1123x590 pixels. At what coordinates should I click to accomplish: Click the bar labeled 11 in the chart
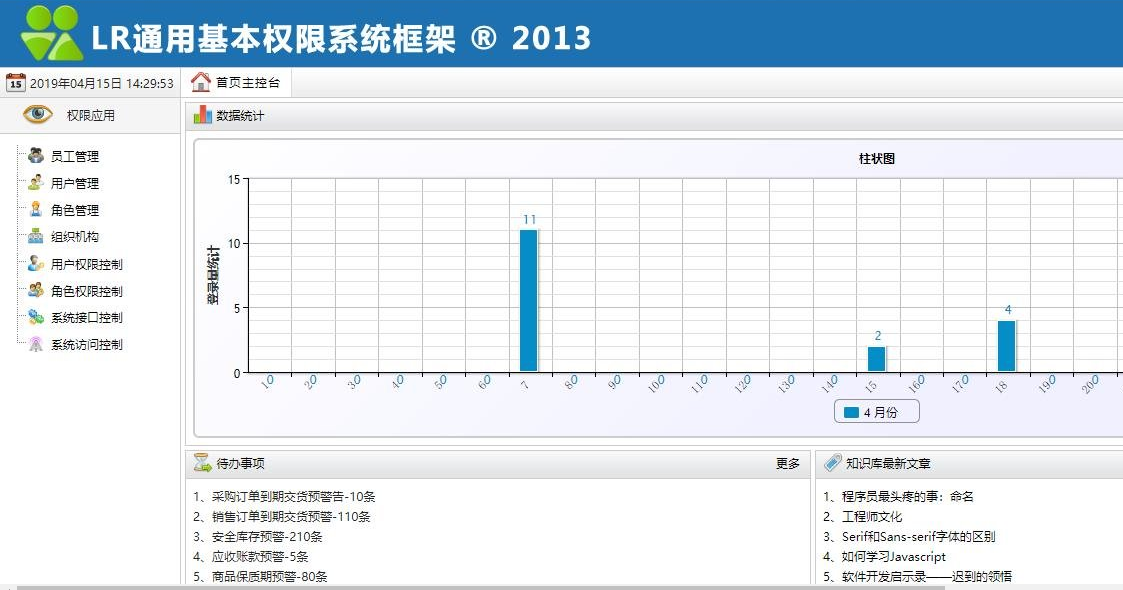[529, 301]
